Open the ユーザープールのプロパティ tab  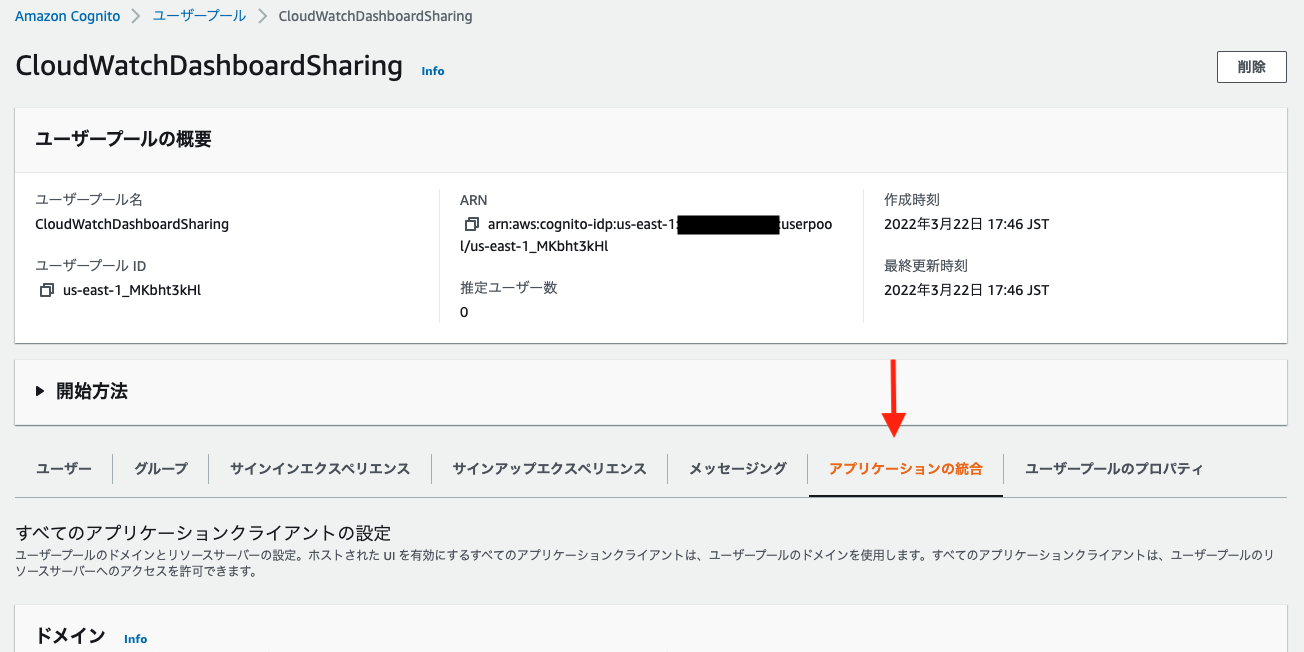click(x=1114, y=468)
